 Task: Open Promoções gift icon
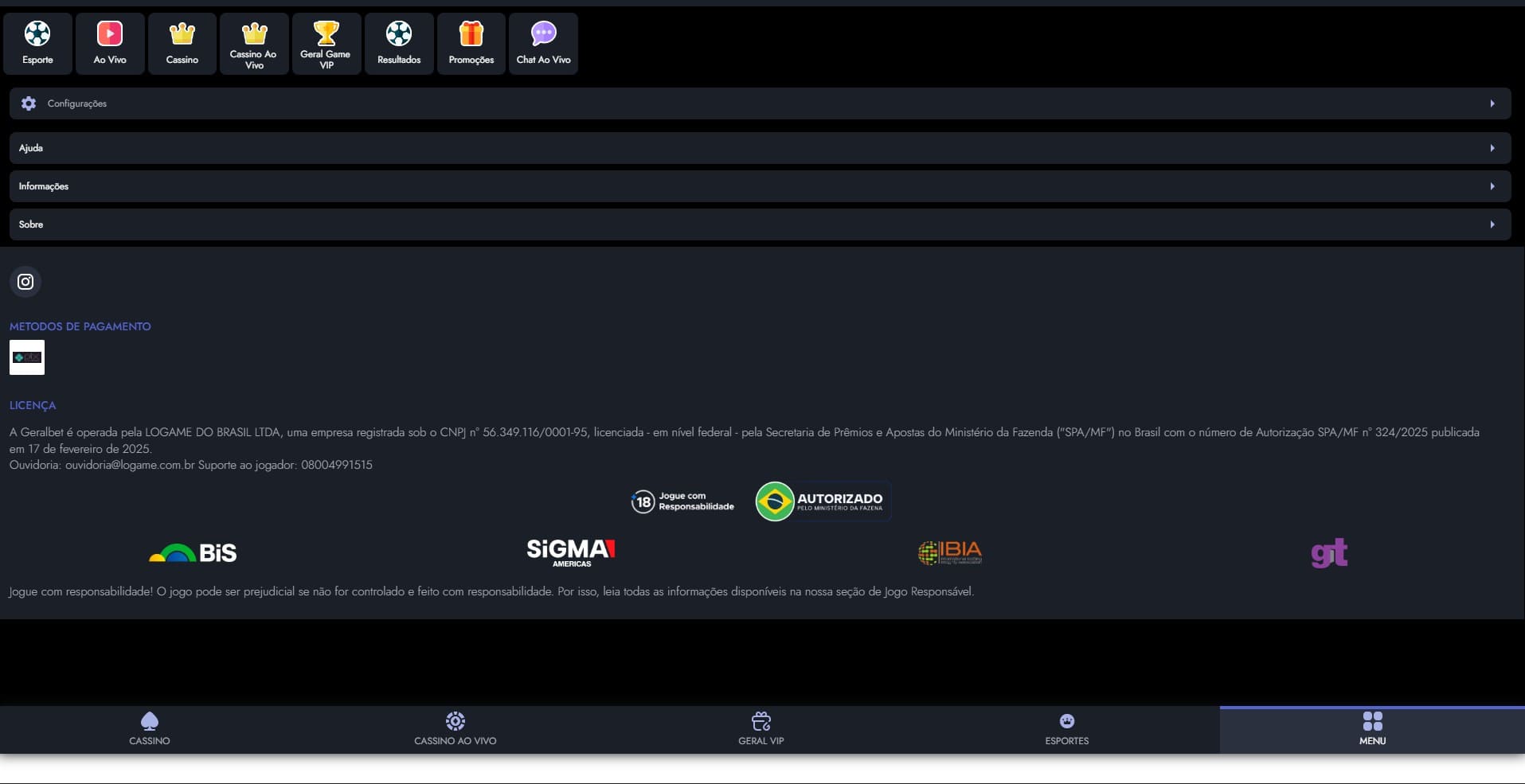click(471, 34)
